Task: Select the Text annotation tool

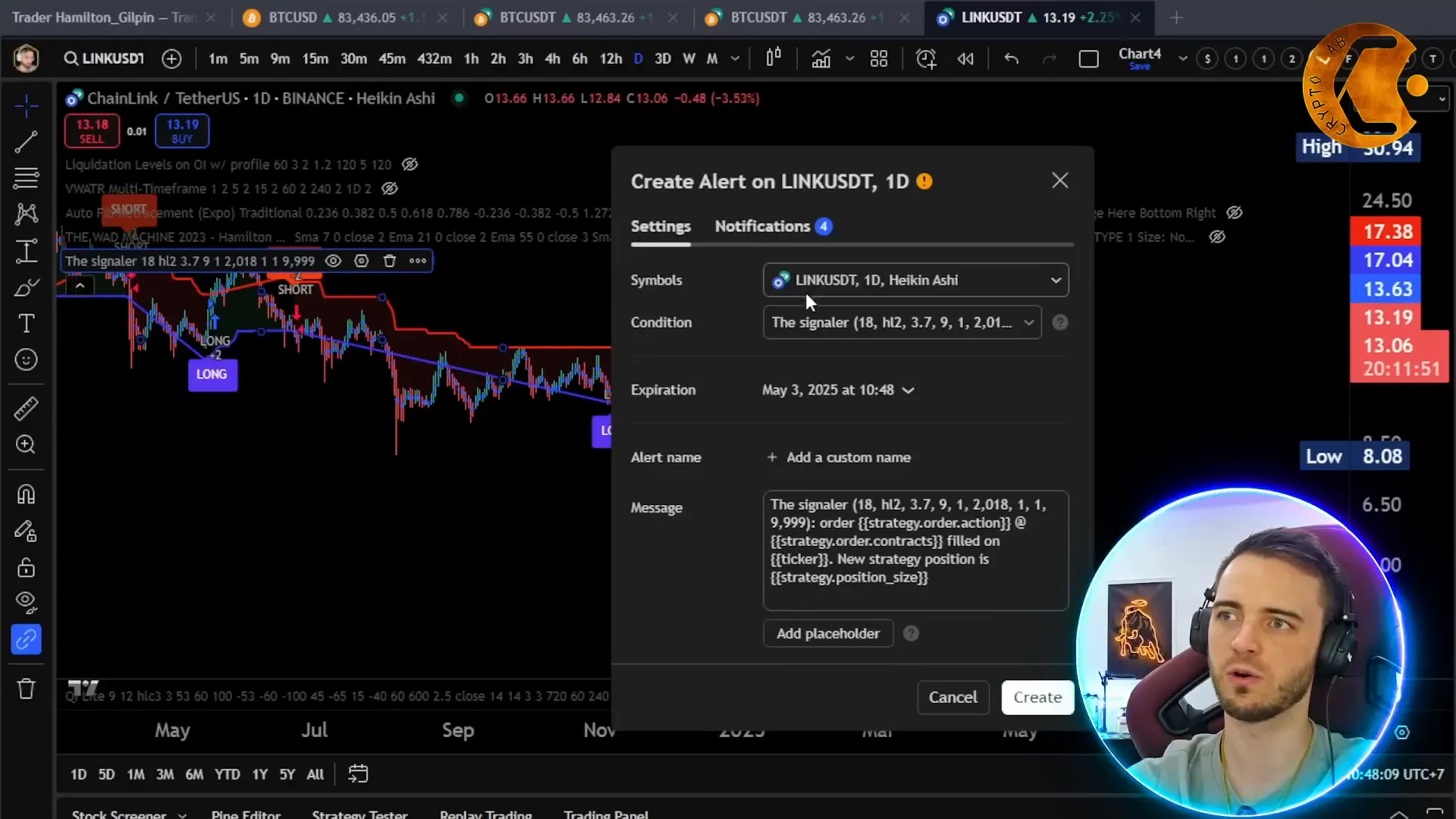Action: pos(27,324)
